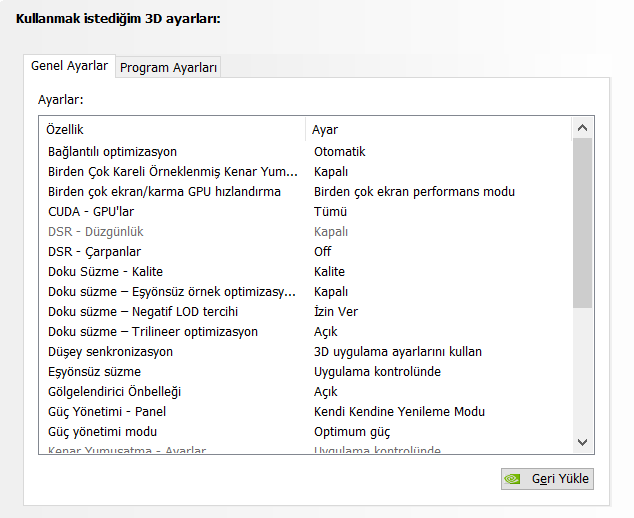Click the NVIDIA logo icon on Geri Yükle
Image resolution: width=634 pixels, height=518 pixels.
coord(512,479)
